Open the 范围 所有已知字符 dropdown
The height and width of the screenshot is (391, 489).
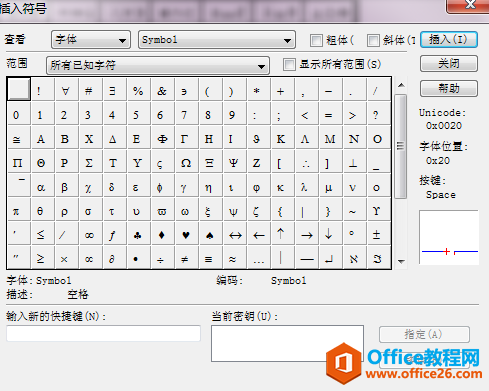click(x=157, y=65)
